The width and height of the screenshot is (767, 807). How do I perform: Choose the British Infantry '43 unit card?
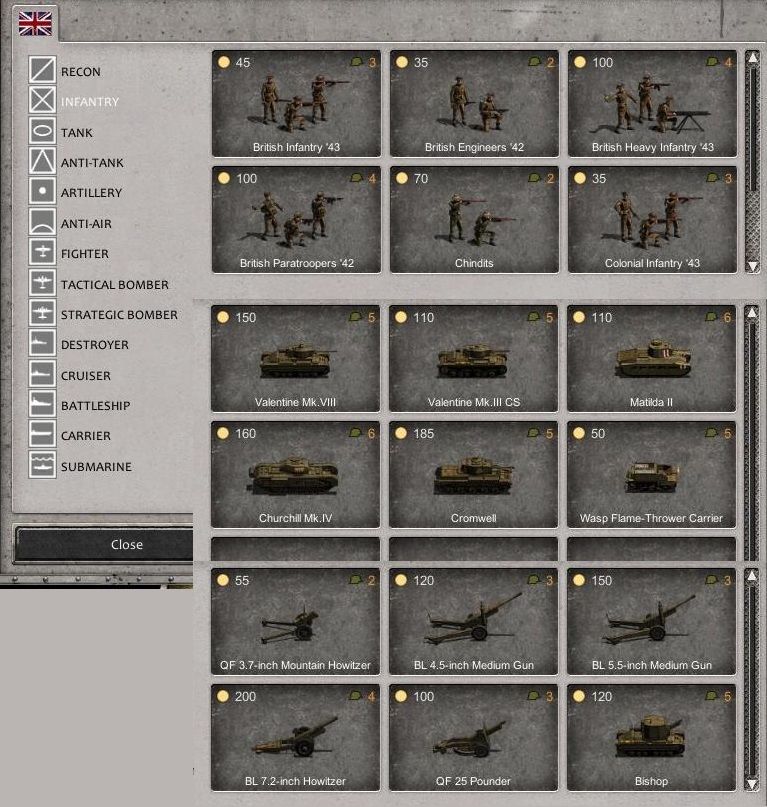297,103
